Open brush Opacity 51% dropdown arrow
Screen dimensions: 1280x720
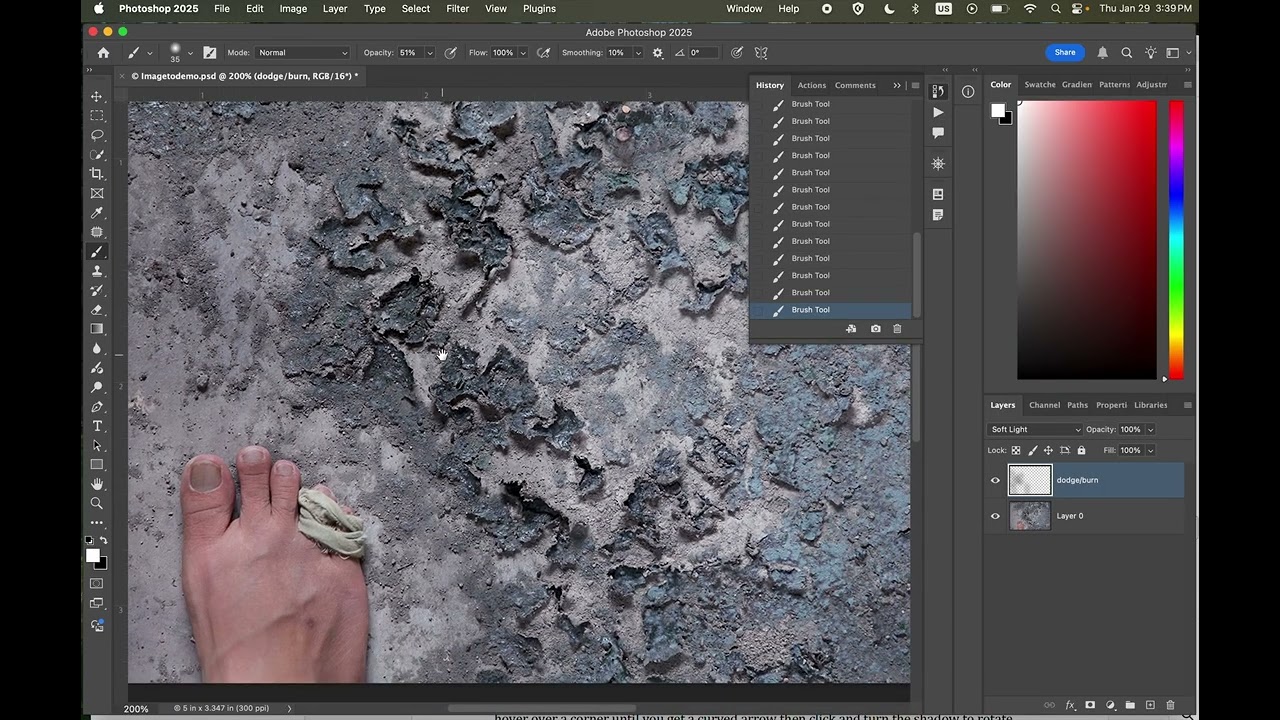(430, 53)
